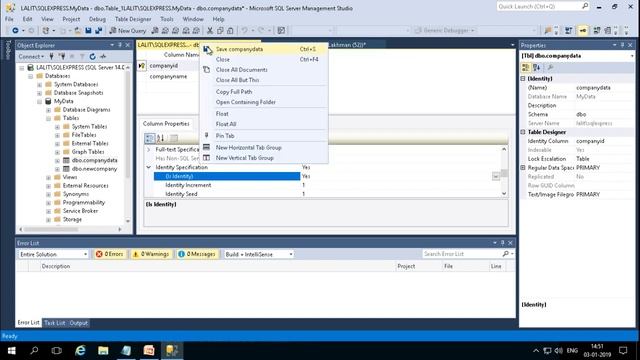Click the Cut scissors icon
Screen dimensions: 640x360
point(210,31)
